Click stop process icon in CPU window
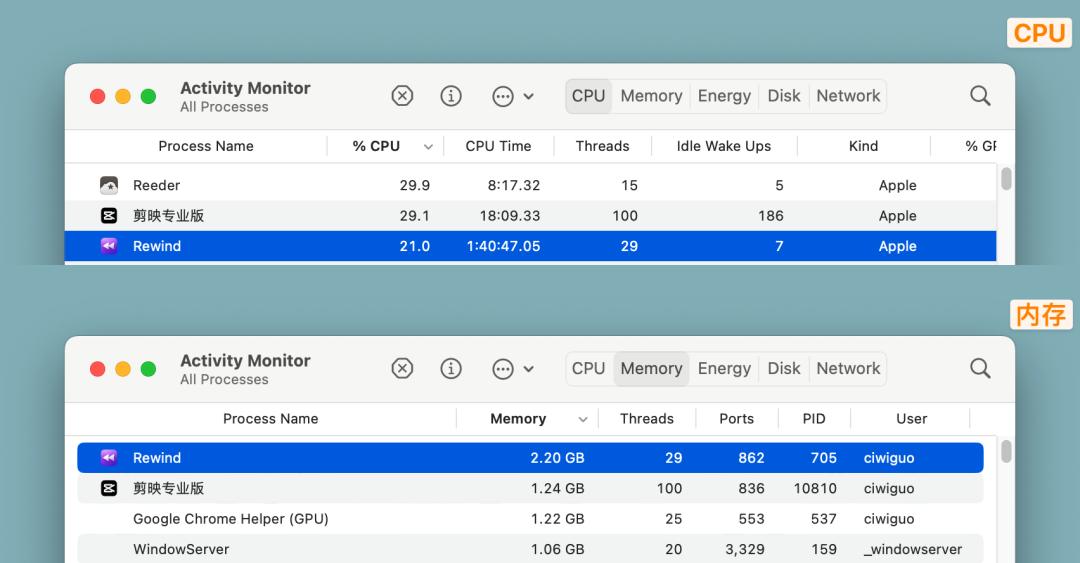The width and height of the screenshot is (1080, 563). [402, 96]
